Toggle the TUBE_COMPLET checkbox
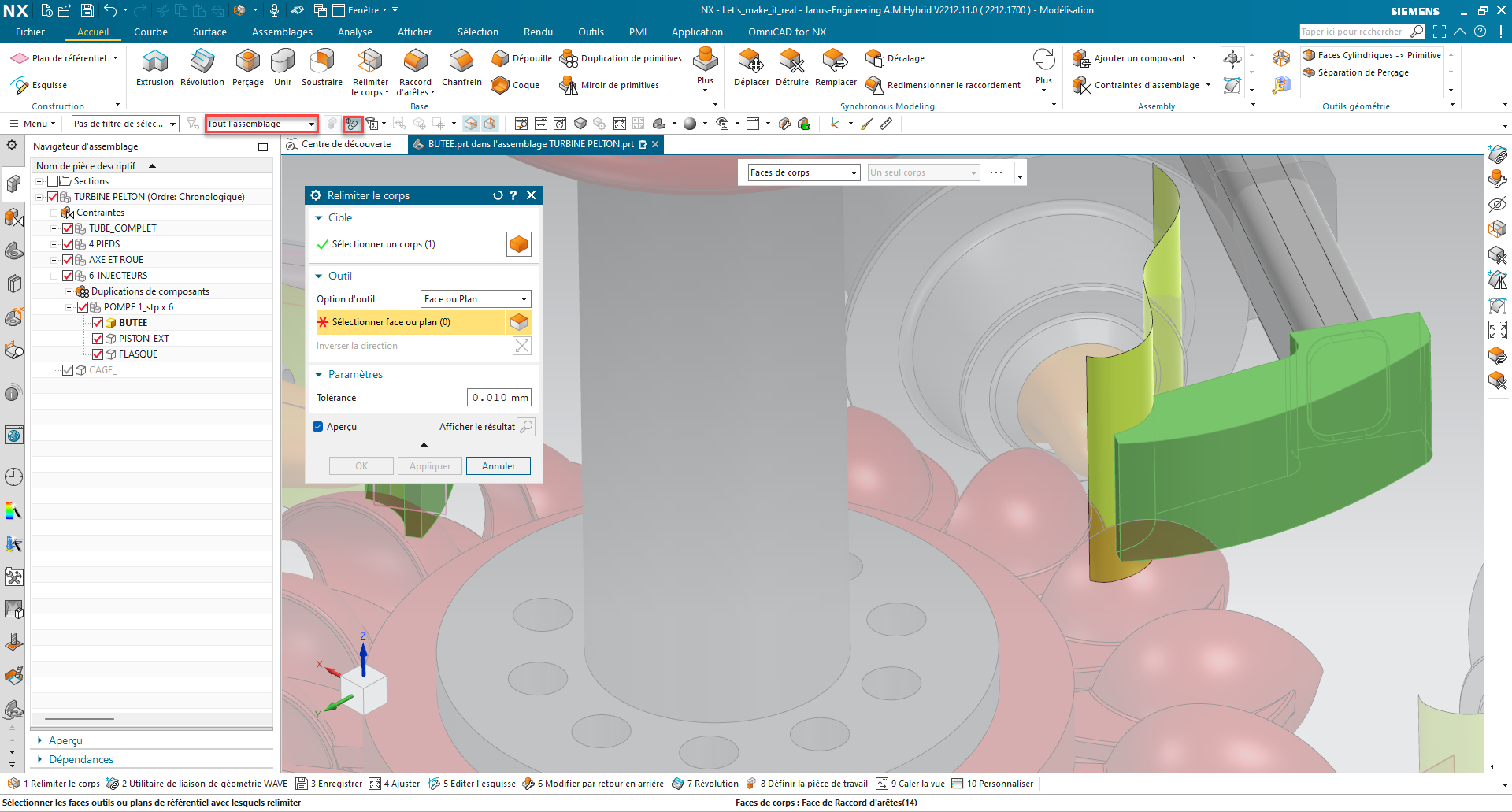 click(68, 228)
